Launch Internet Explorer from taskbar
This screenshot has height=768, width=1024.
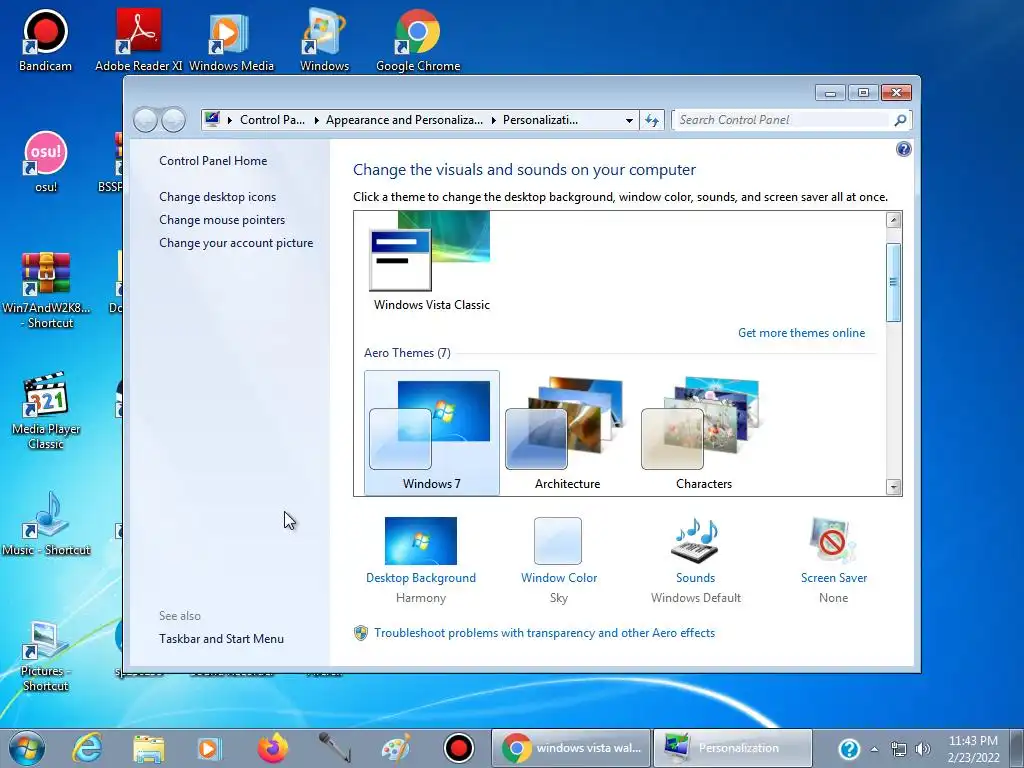click(x=87, y=748)
